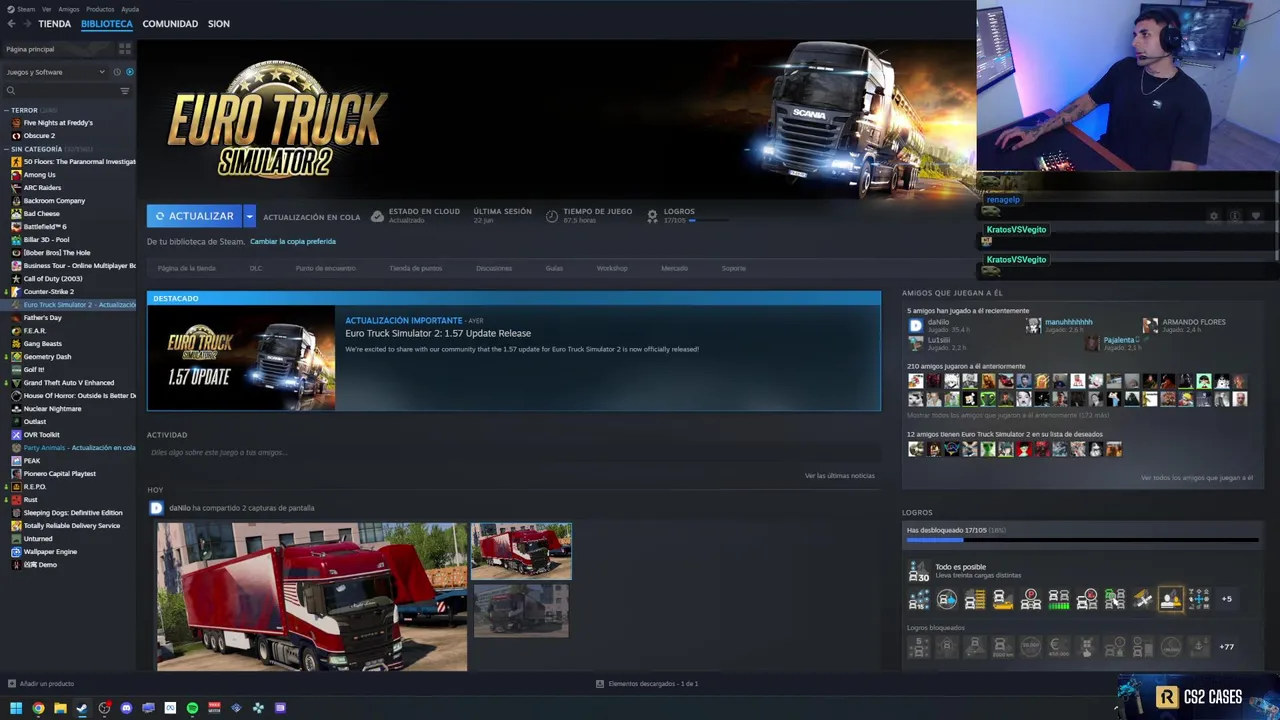Click the Windows Start button

click(16, 708)
